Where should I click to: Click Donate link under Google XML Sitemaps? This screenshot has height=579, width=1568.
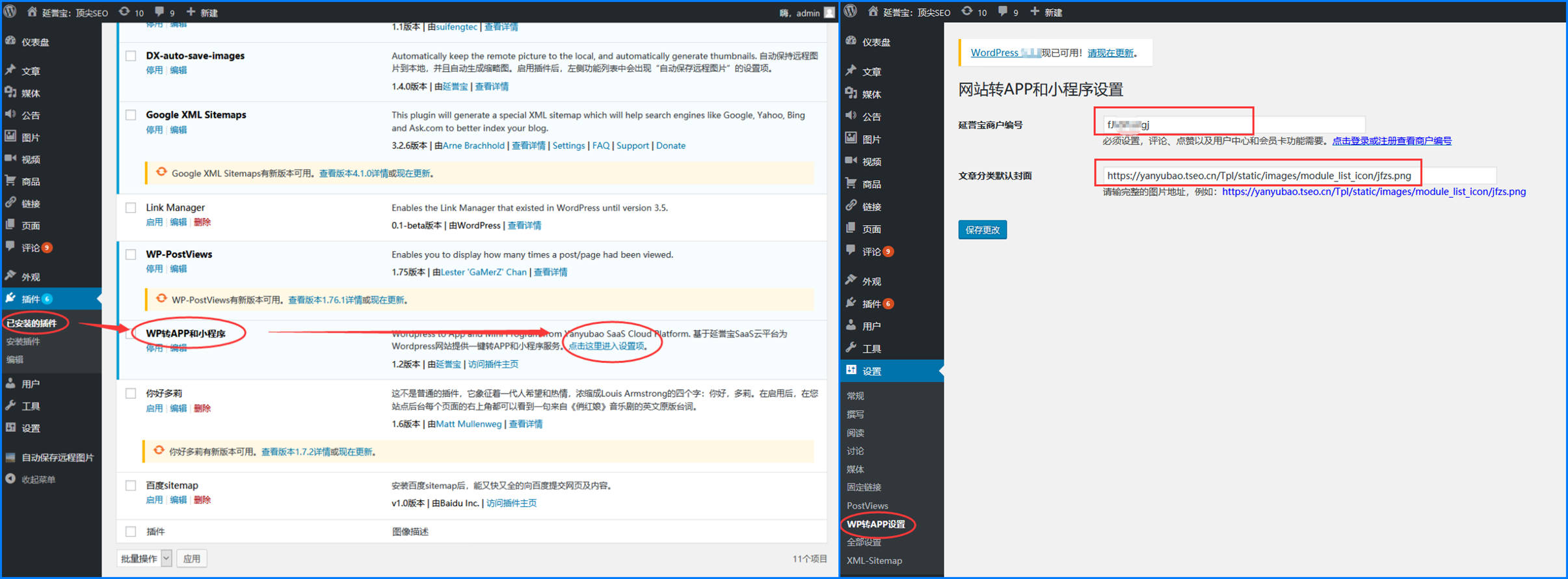pyautogui.click(x=671, y=146)
